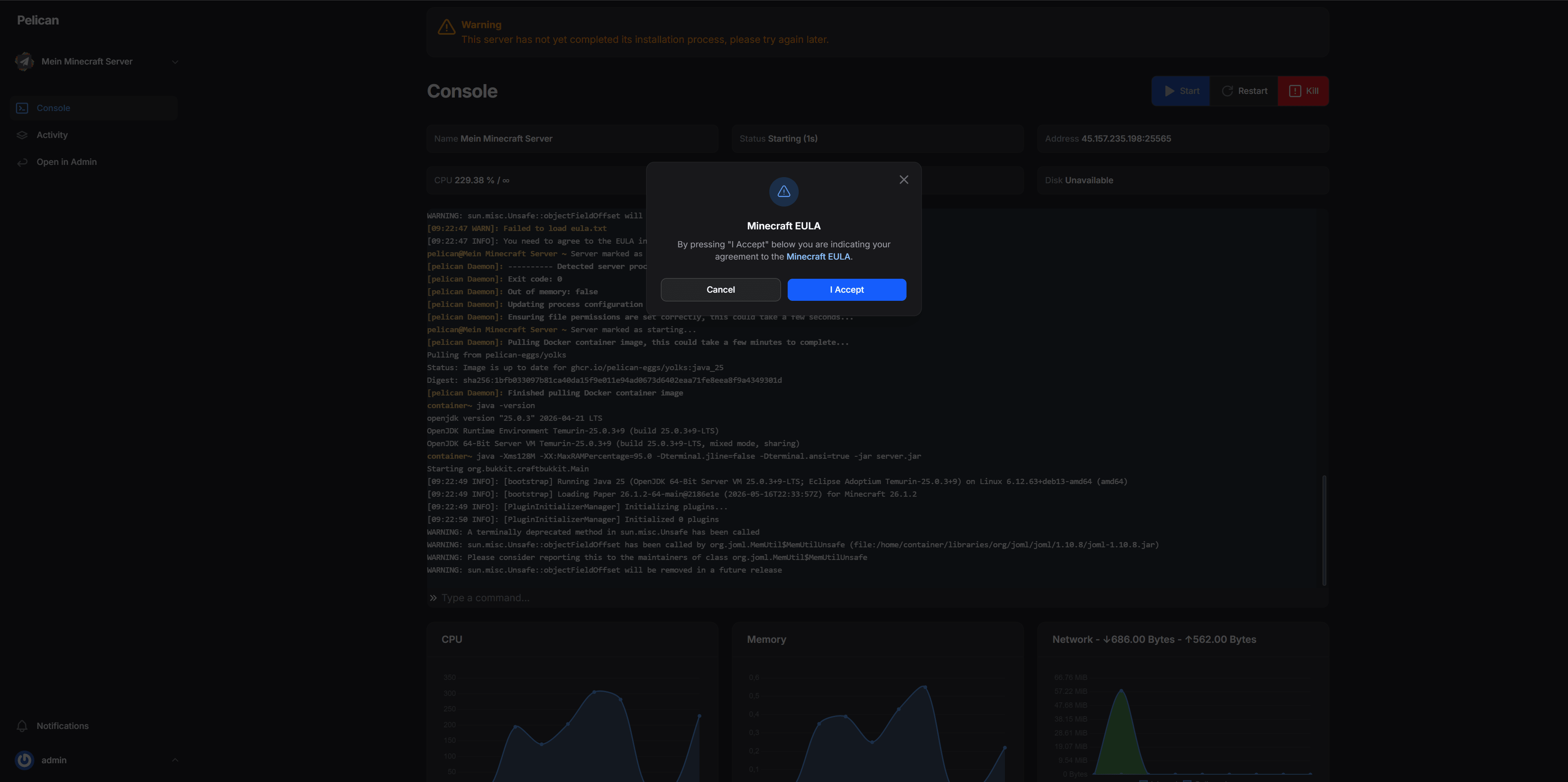1568x782 pixels.
Task: Click the Network chart title
Action: [1154, 640]
